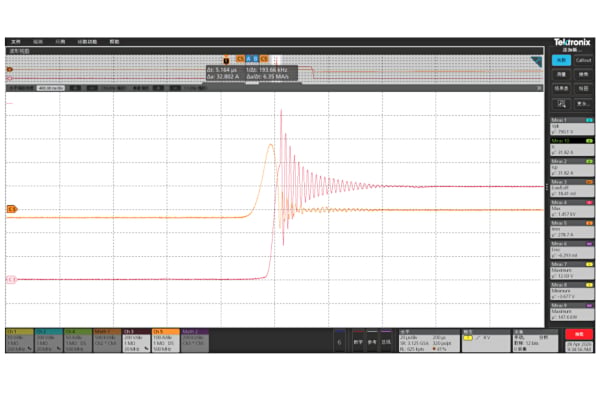The image size is (600, 400).
Task: Click the Plot button beside Results Table
Action: (583, 88)
